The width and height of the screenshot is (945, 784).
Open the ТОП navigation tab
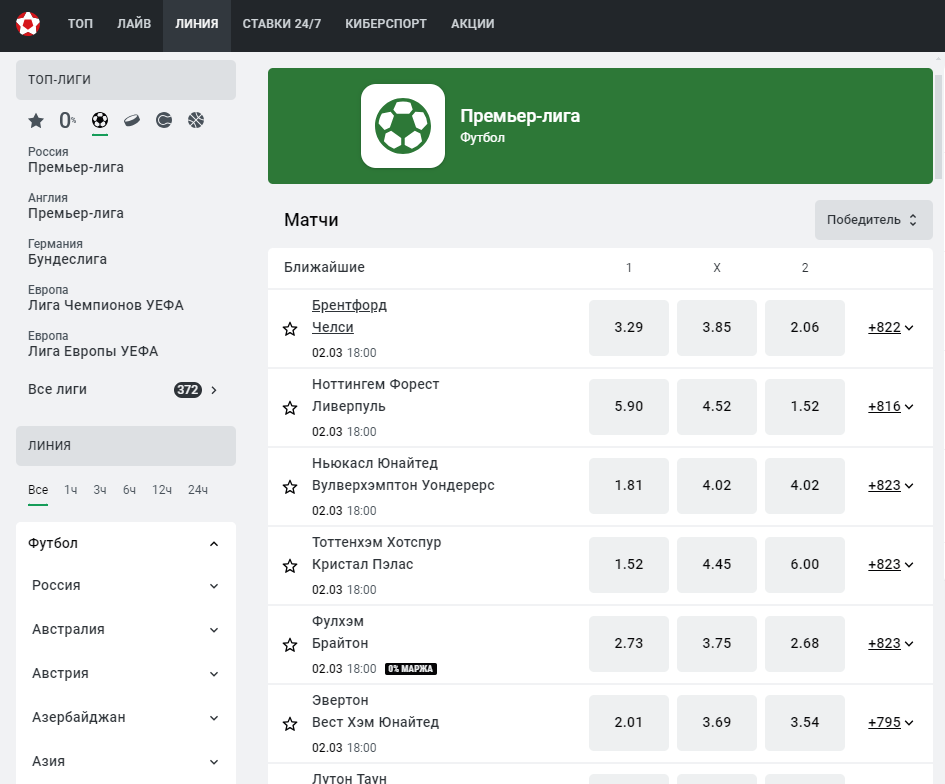click(x=80, y=24)
